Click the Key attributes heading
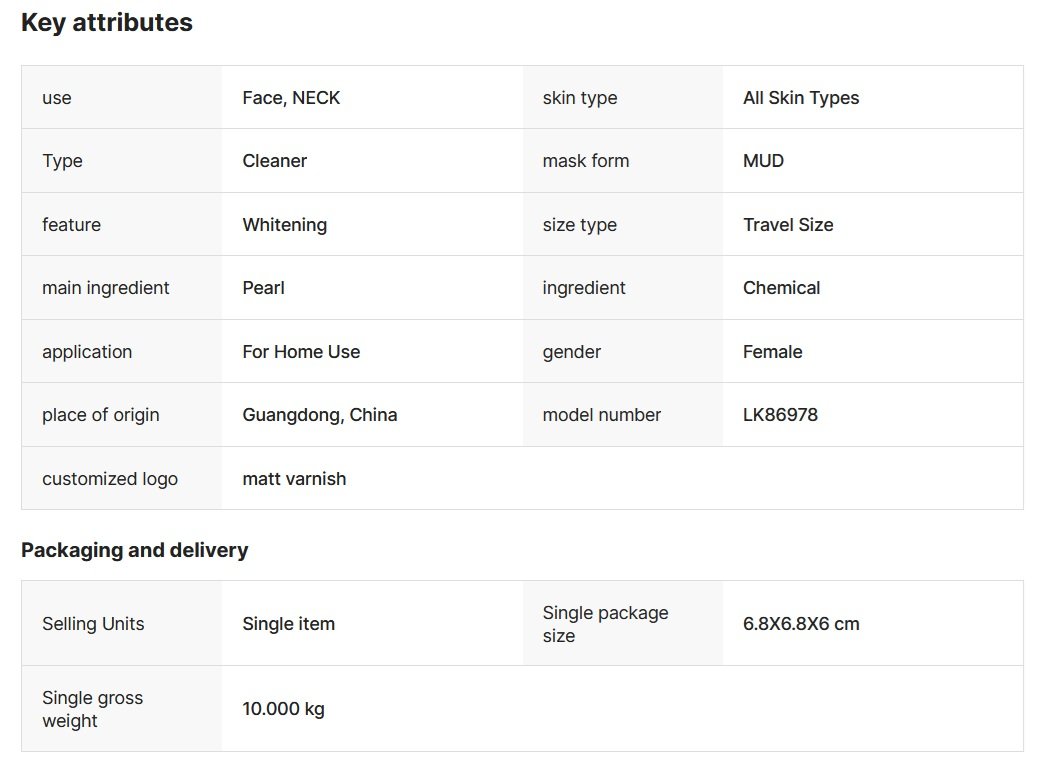 click(107, 23)
